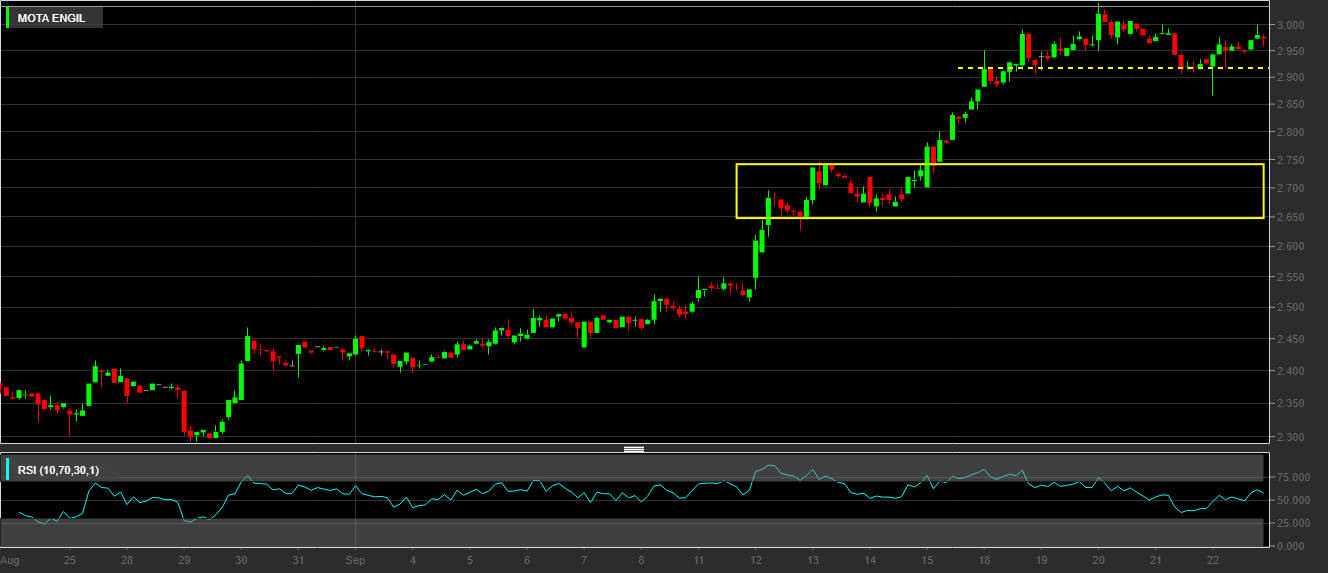Click the 2.700 price axis label

tap(1289, 188)
